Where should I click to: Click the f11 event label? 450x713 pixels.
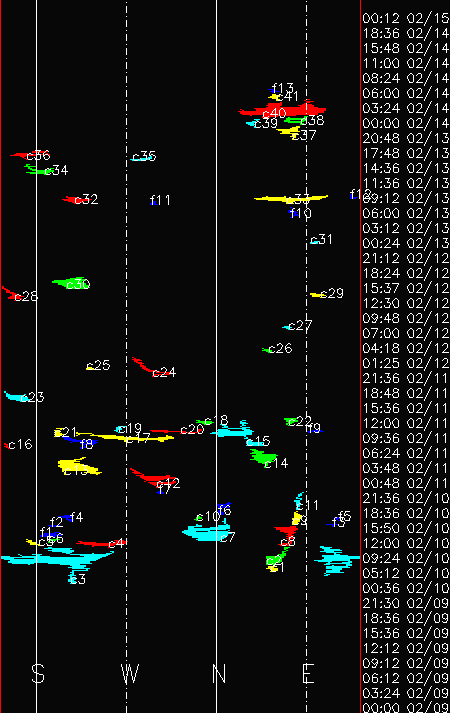coord(160,200)
